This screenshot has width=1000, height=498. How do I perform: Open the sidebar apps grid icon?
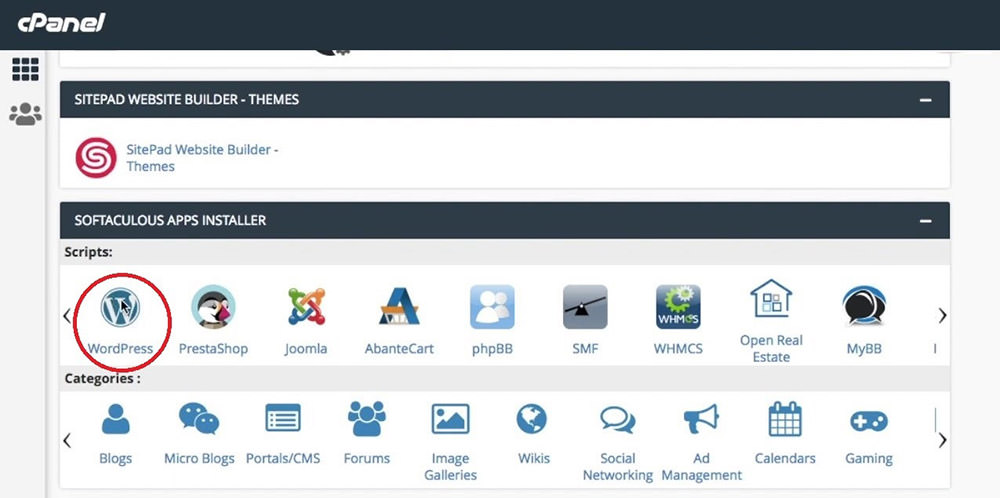coord(26,69)
